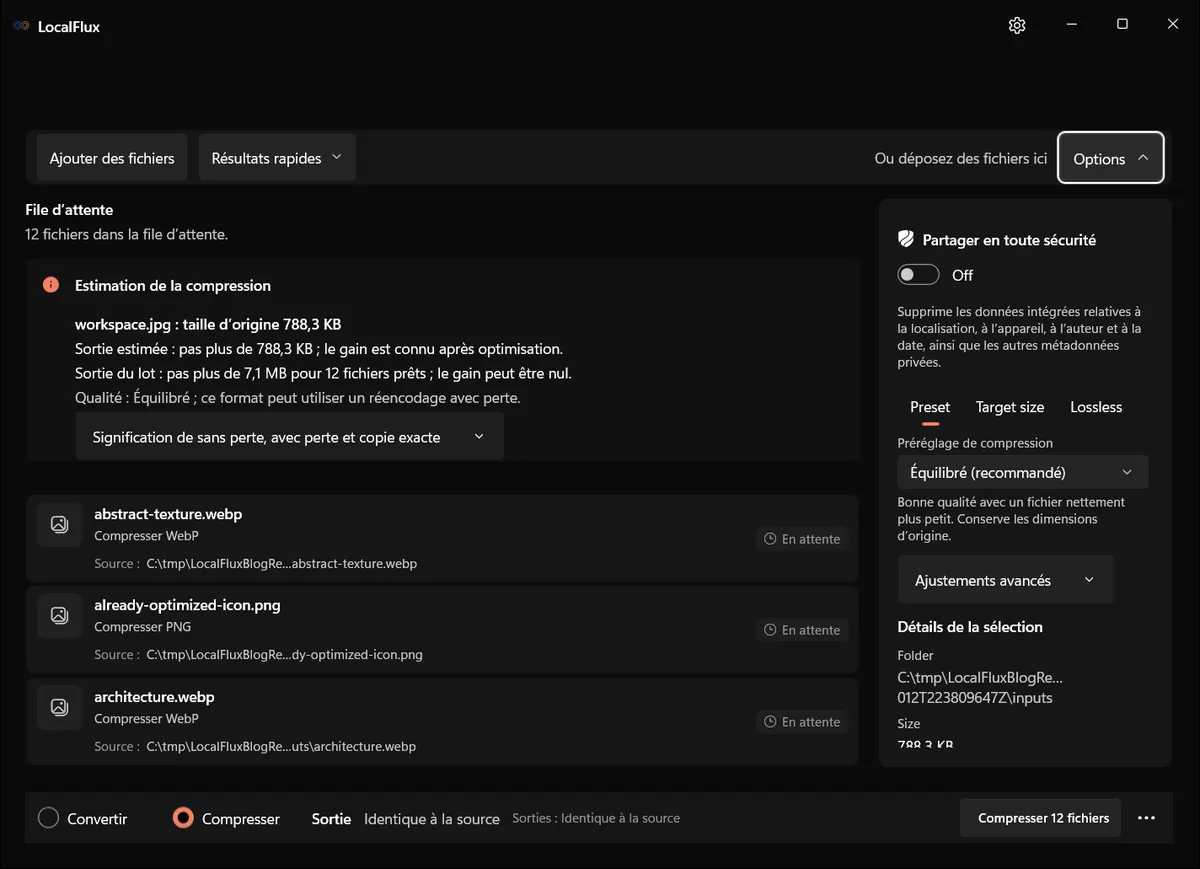Click the image icon for already-optimized-icon.png
The height and width of the screenshot is (869, 1200).
(x=60, y=615)
